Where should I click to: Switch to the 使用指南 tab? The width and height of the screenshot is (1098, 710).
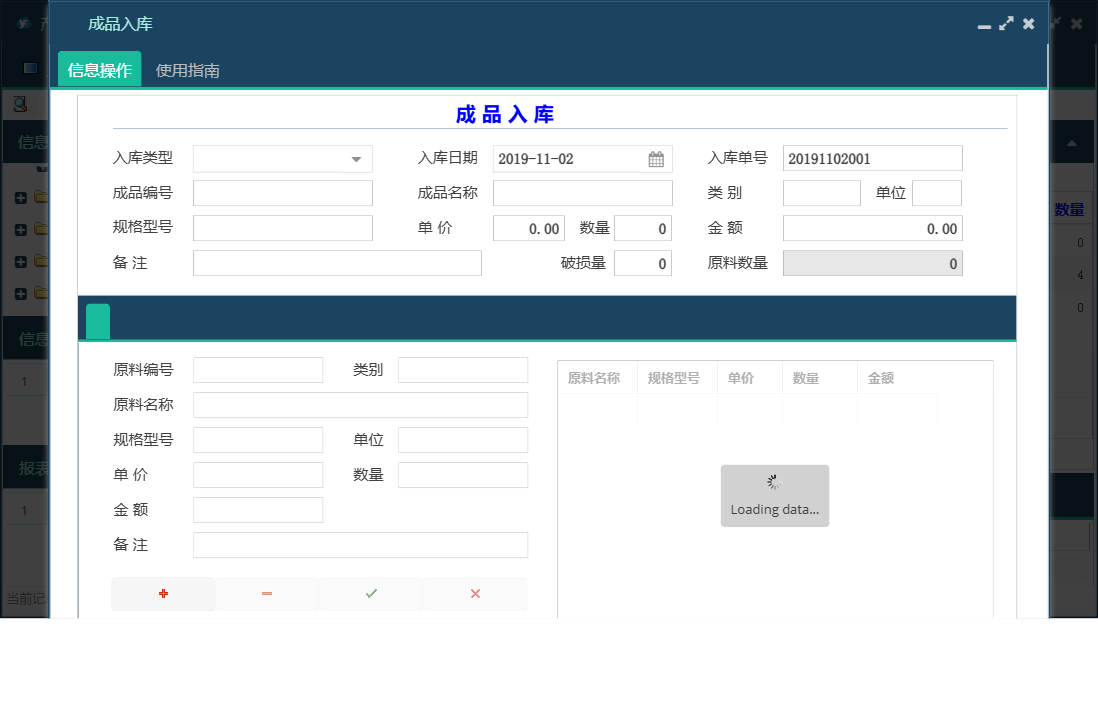186,69
